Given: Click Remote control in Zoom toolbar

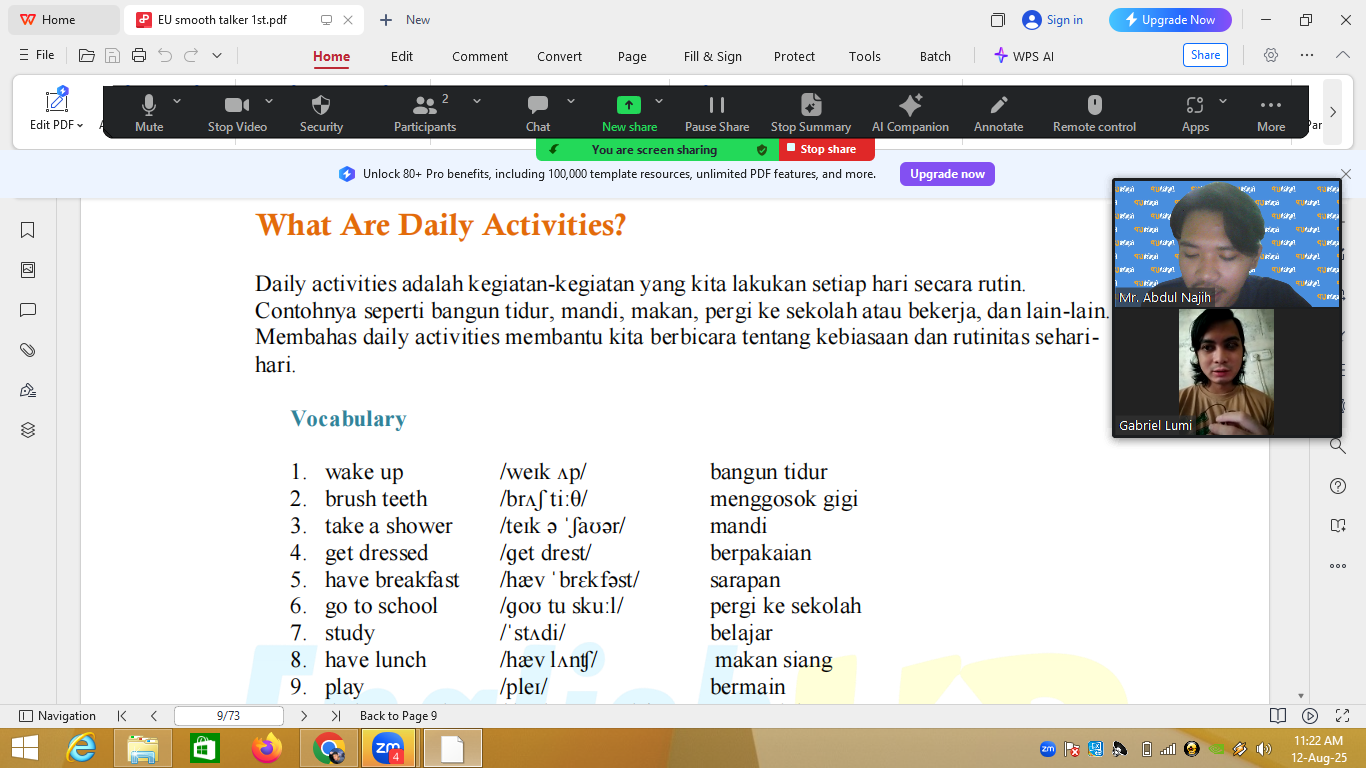Looking at the screenshot, I should 1094,112.
